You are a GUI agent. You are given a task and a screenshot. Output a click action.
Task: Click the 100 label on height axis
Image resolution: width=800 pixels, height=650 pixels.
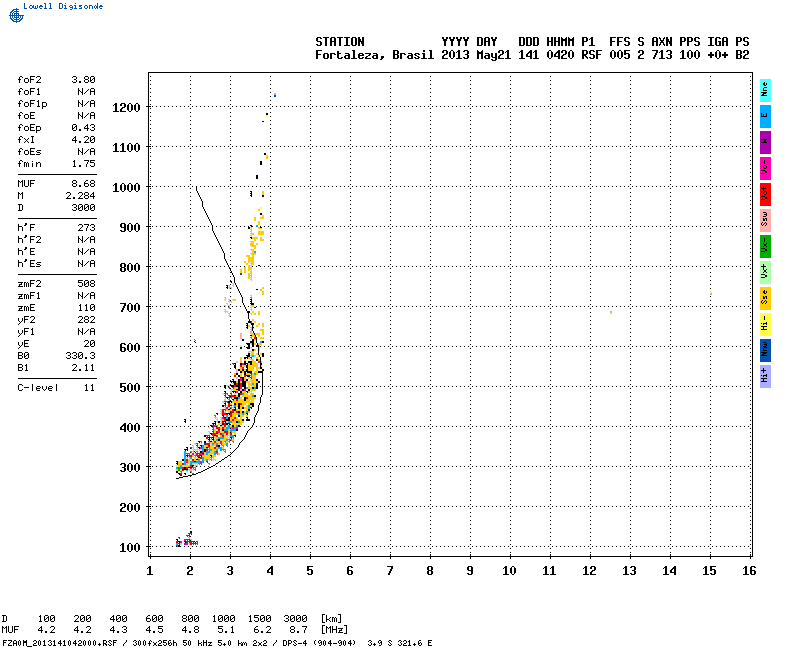pyautogui.click(x=130, y=548)
